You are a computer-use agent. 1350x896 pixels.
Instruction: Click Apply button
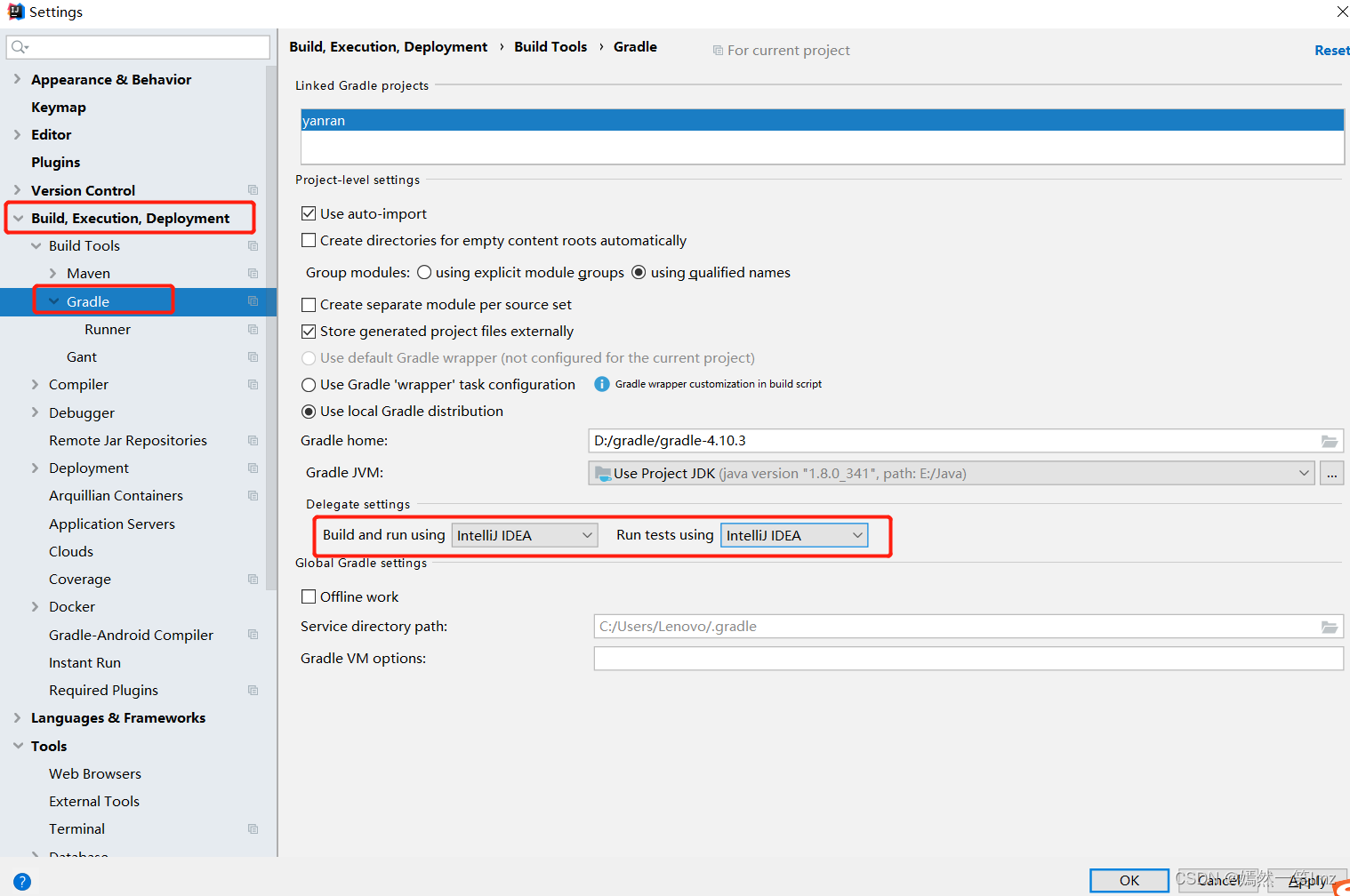(x=1306, y=880)
